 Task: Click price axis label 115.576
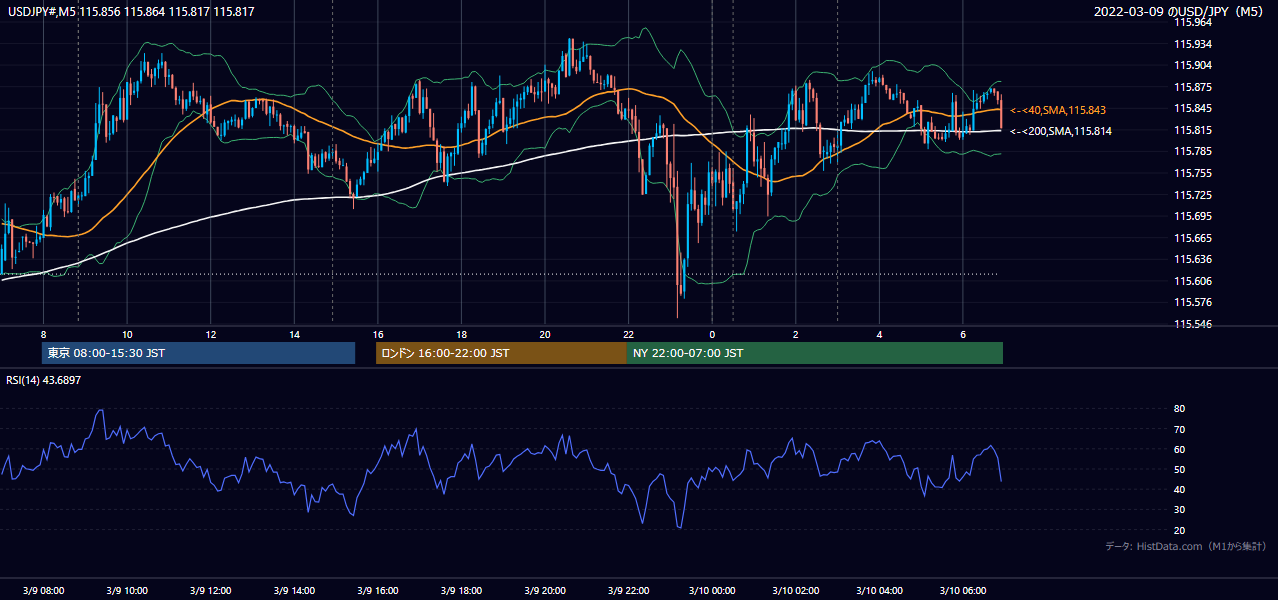(1192, 302)
